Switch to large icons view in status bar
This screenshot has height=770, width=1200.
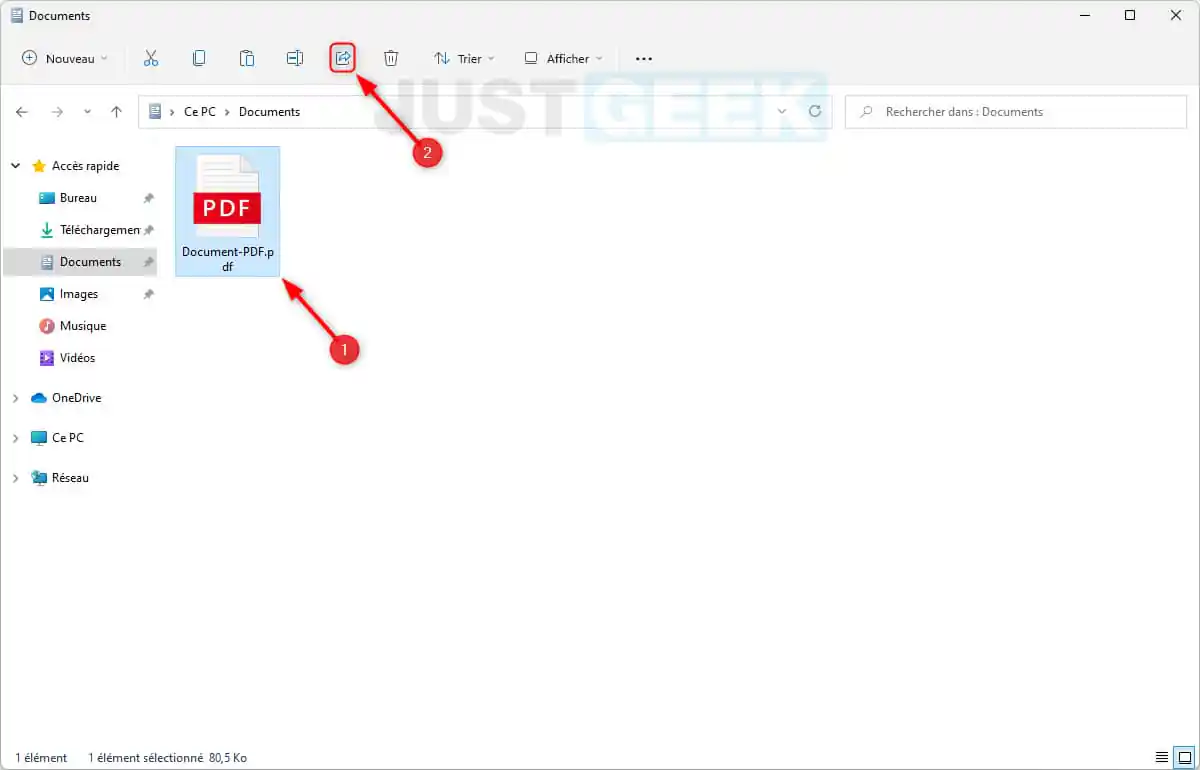1183,757
